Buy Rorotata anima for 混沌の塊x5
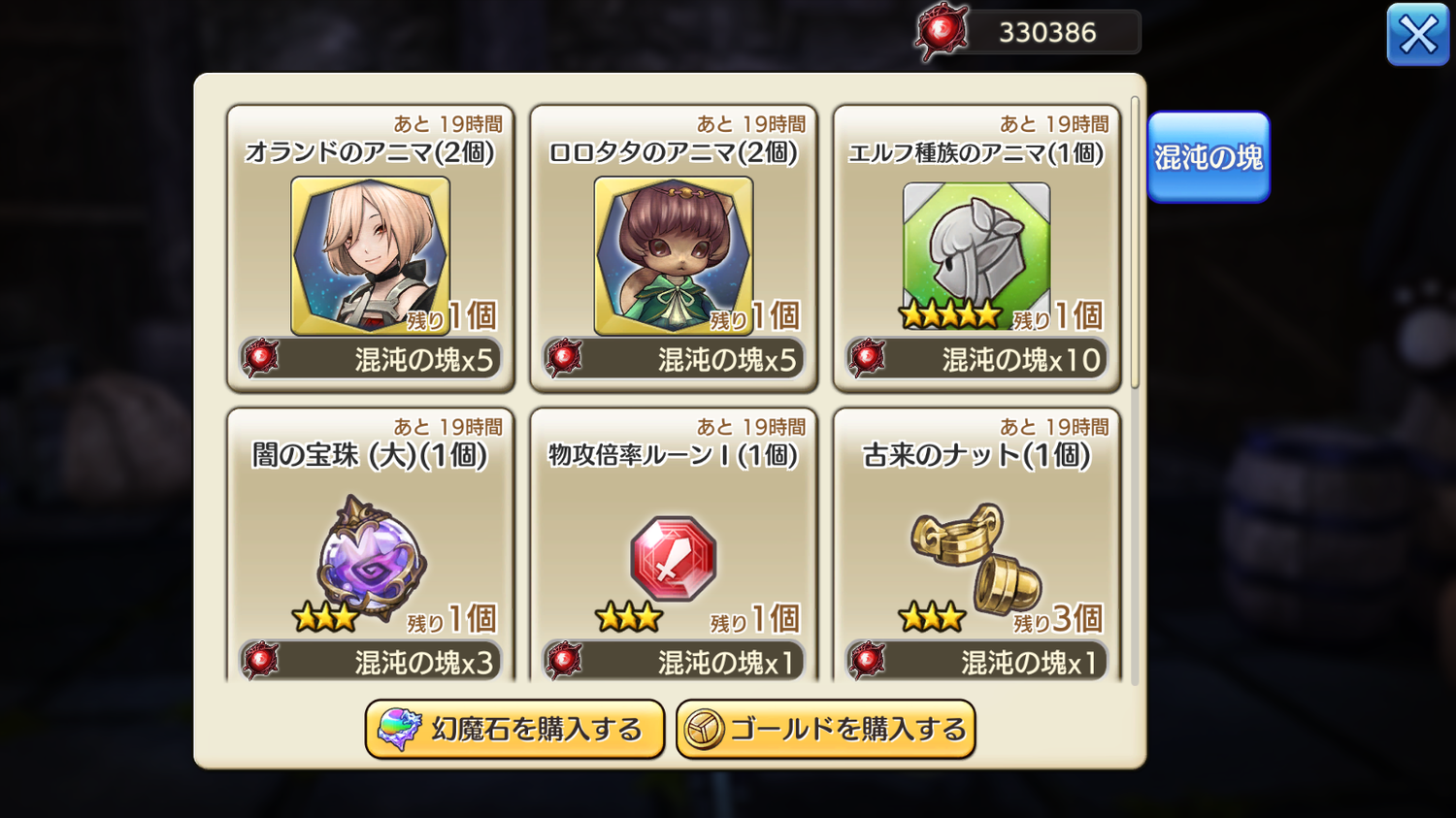Image resolution: width=1456 pixels, height=818 pixels. (674, 359)
